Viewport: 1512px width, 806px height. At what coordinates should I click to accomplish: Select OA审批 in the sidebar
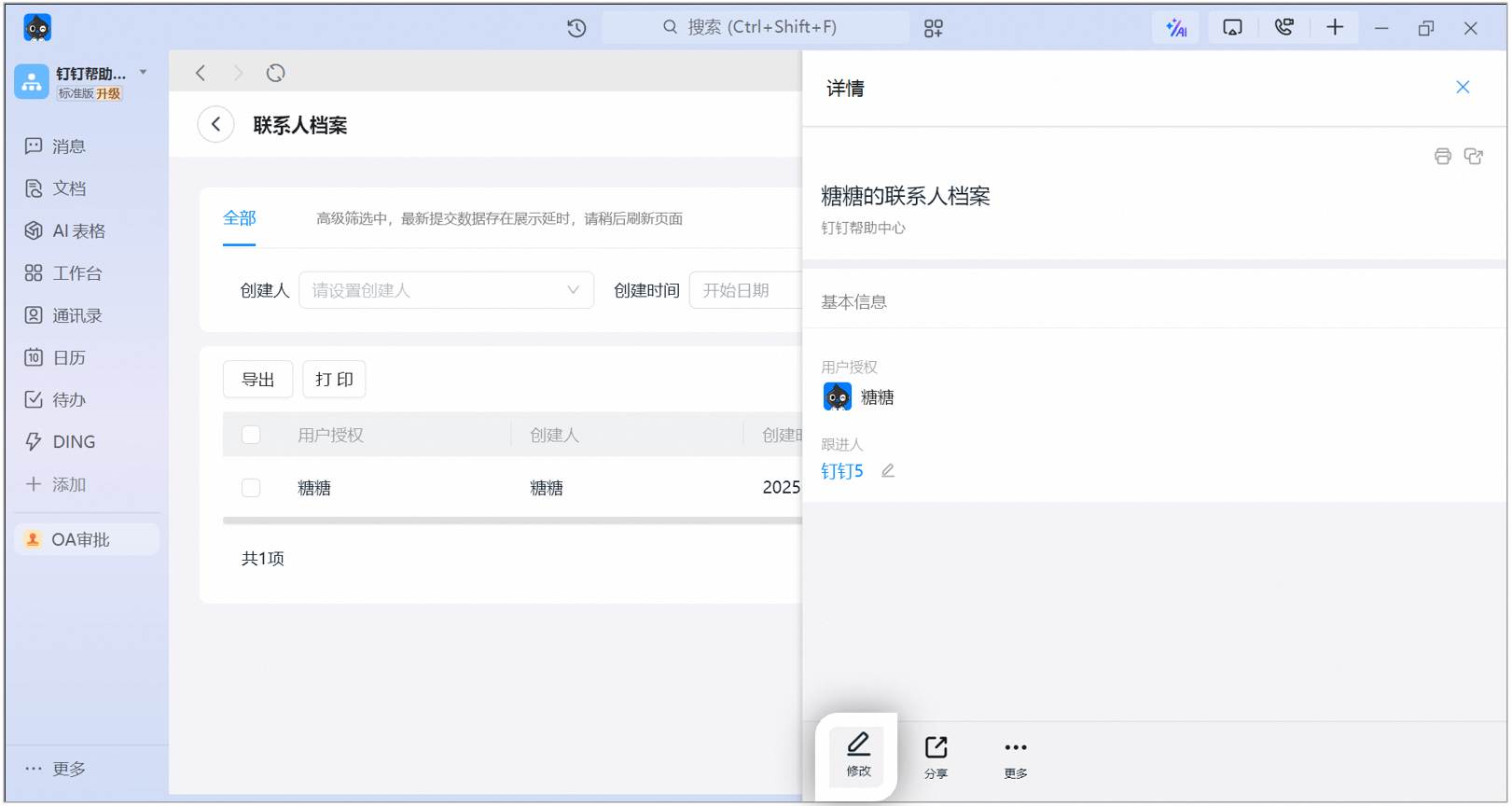point(87,539)
